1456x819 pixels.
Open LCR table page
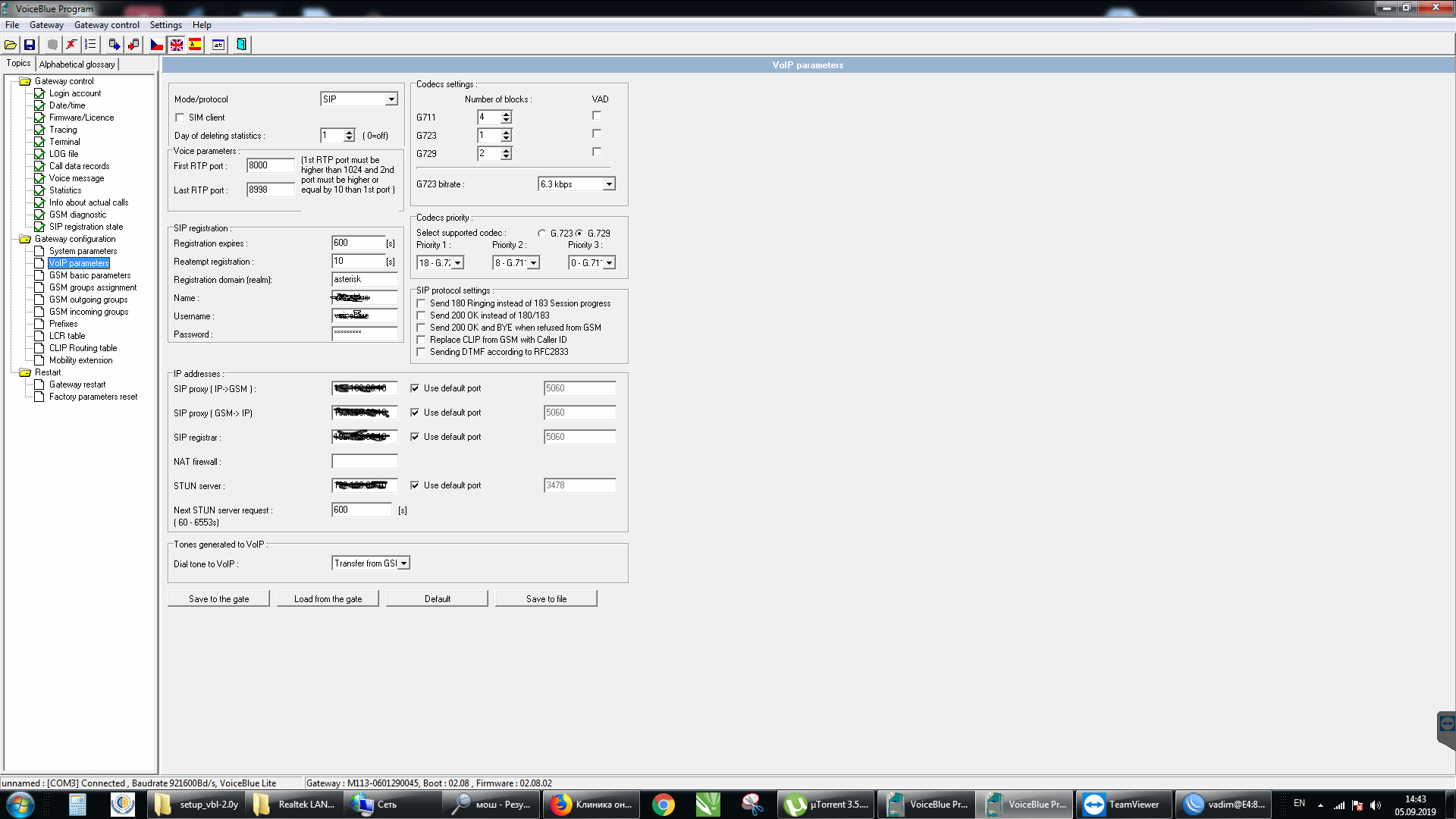pyautogui.click(x=67, y=336)
